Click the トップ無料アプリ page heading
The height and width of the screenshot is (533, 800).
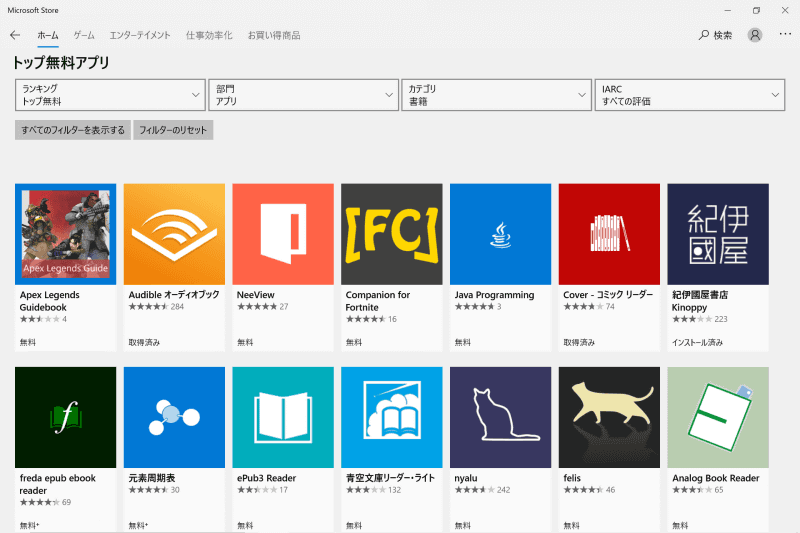(61, 63)
